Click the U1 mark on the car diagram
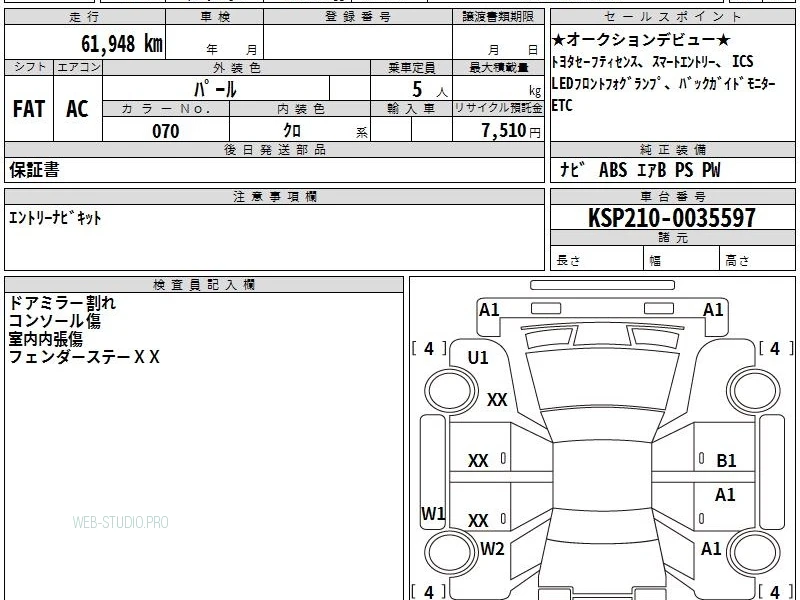Image resolution: width=800 pixels, height=600 pixels. point(478,358)
